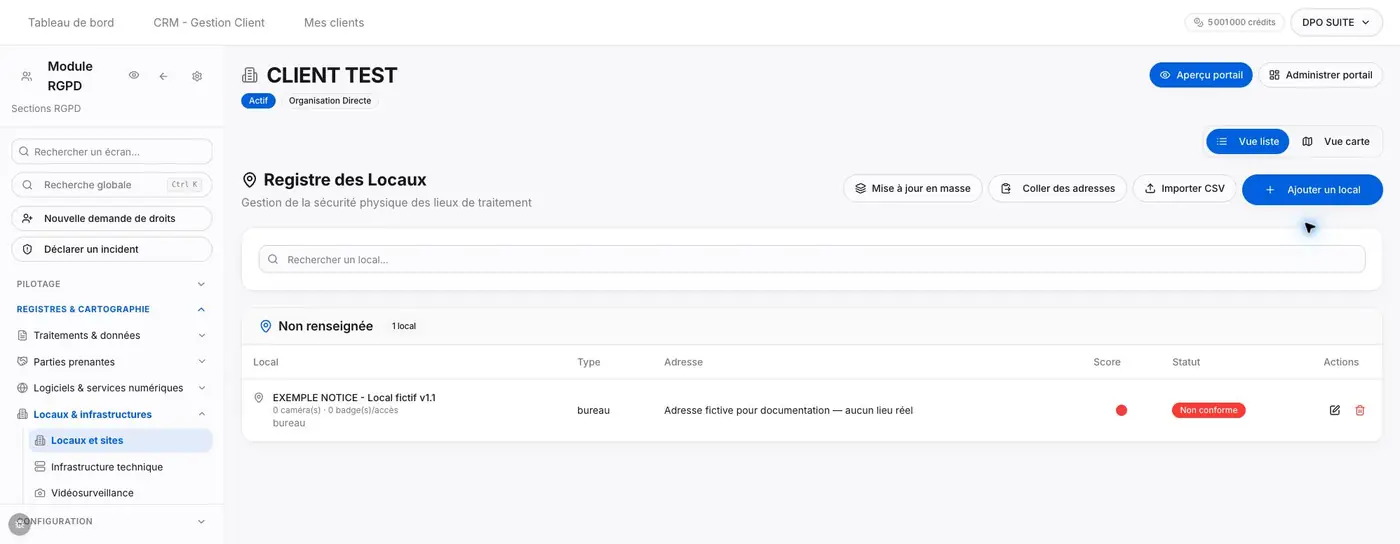Switch to Vue carte

pos(1336,142)
